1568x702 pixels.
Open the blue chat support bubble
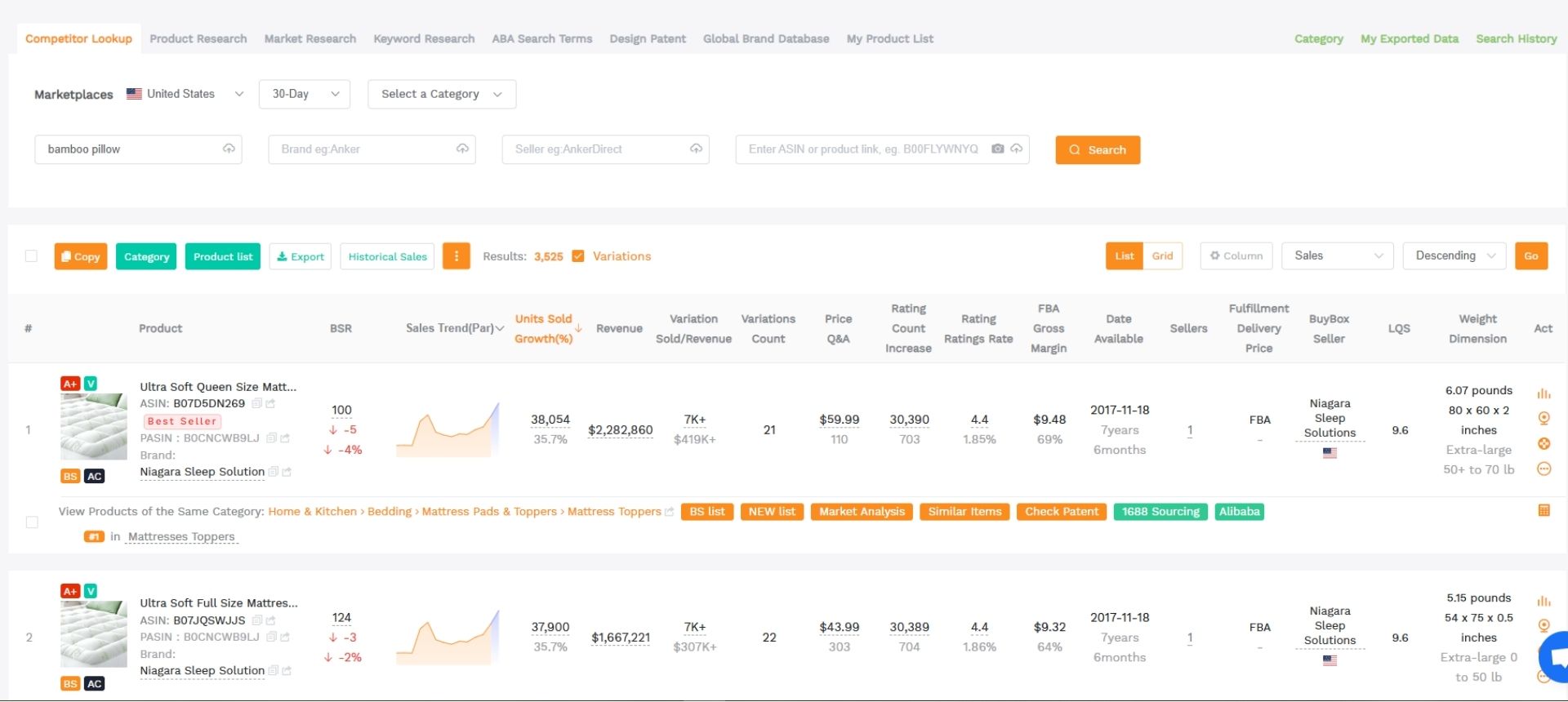point(1556,656)
